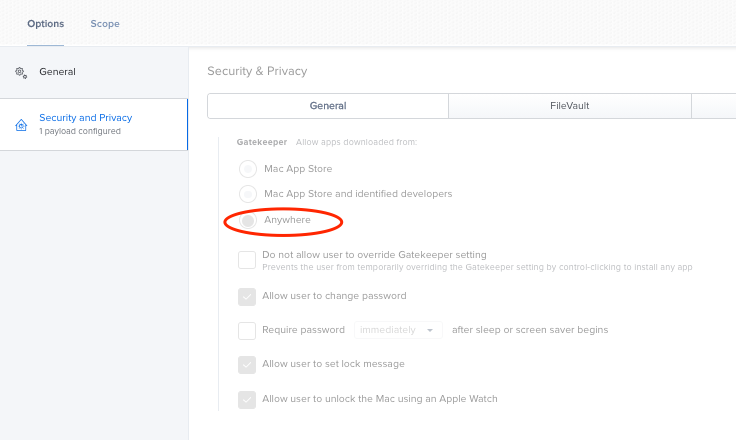736x440 pixels.
Task: Select the Anywhere Gatekeeper radio option
Action: [248, 220]
